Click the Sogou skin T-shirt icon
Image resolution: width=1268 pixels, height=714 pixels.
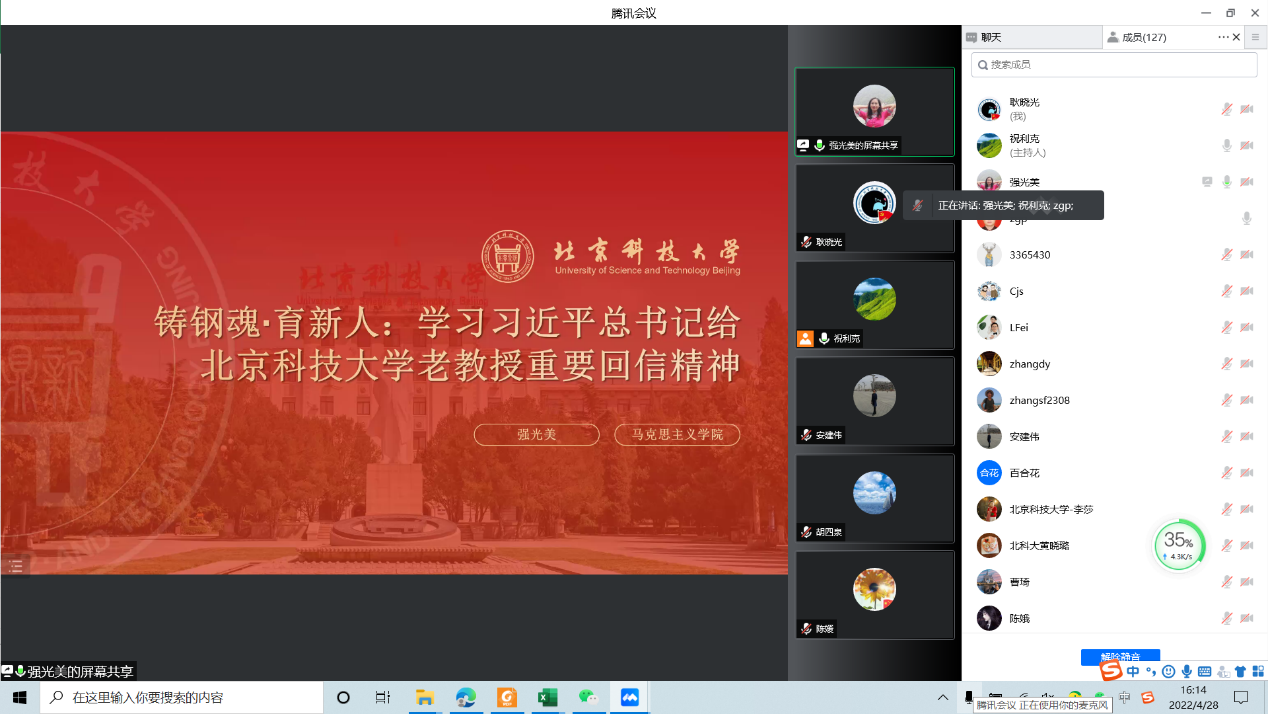pos(1240,671)
